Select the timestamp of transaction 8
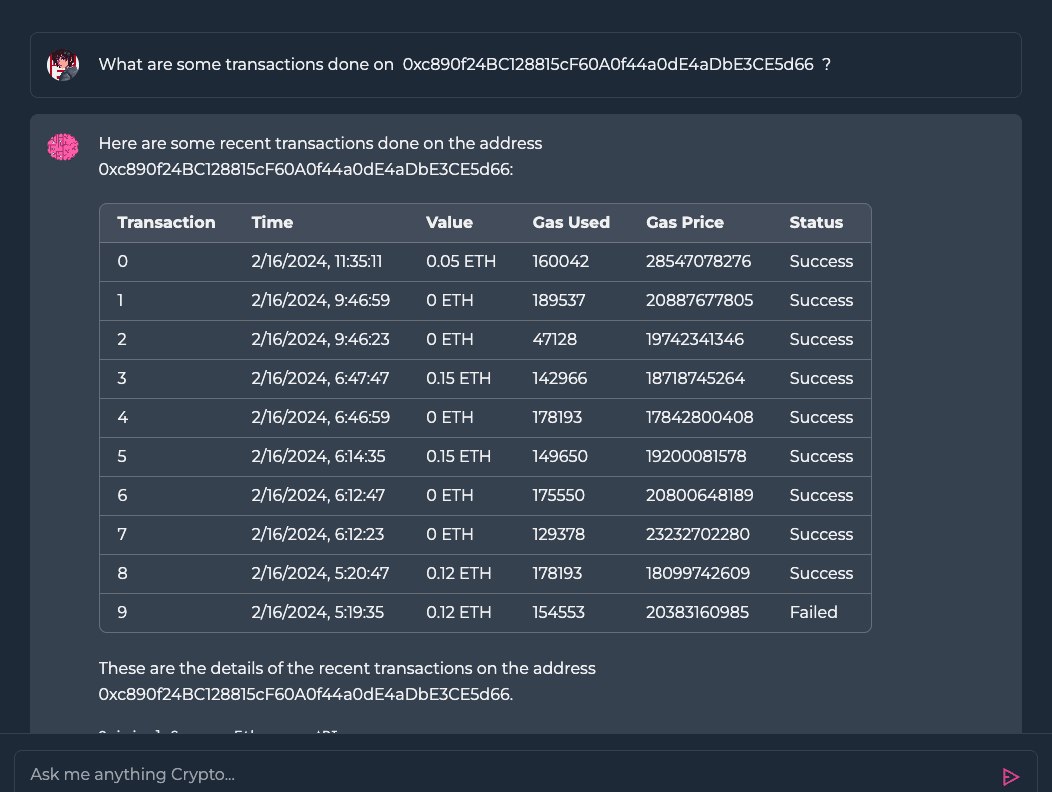Screen dimensions: 1052x792 coord(319,573)
